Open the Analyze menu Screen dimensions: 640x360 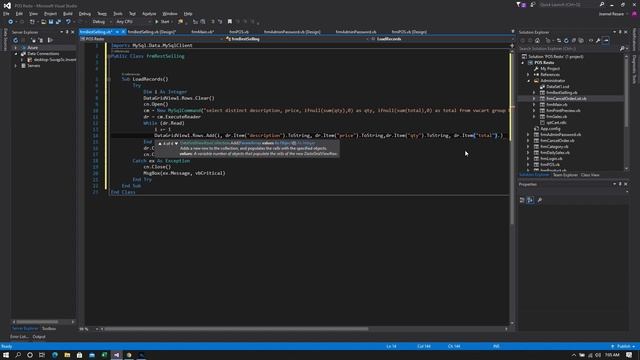149,13
